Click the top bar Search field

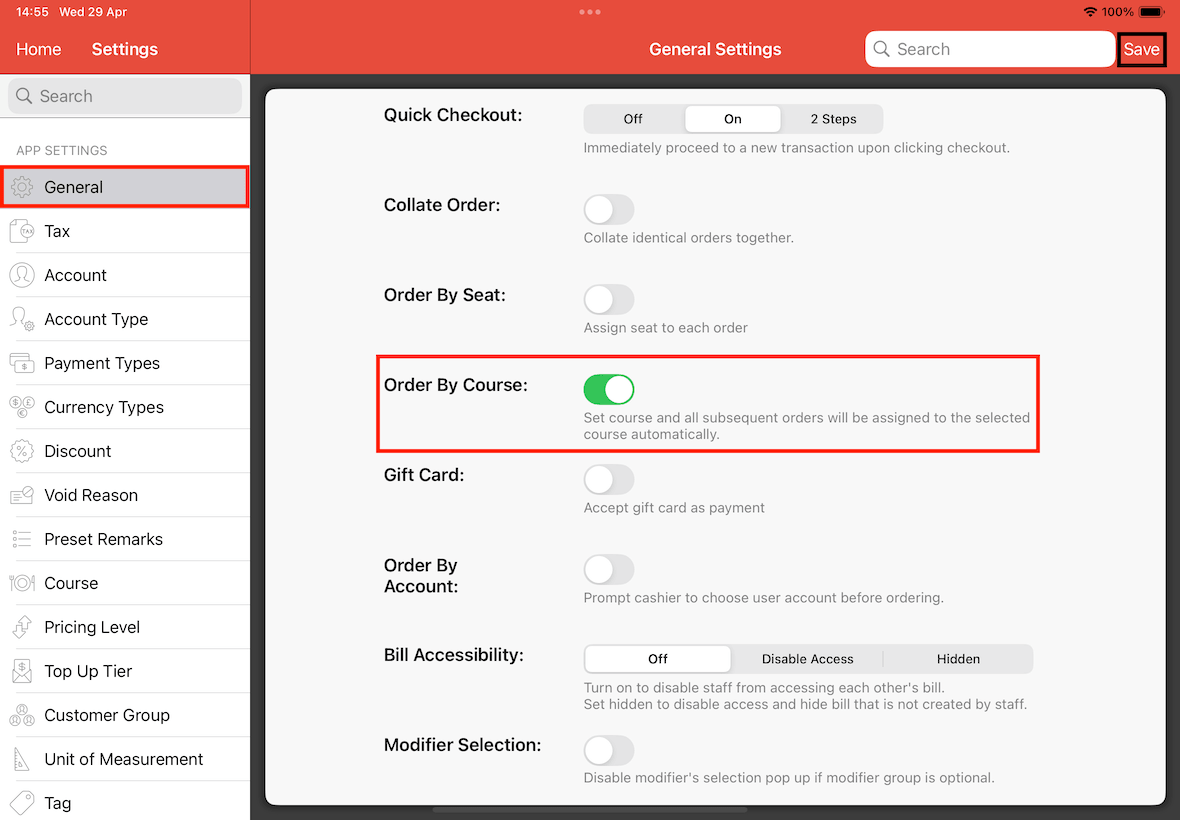(x=990, y=49)
